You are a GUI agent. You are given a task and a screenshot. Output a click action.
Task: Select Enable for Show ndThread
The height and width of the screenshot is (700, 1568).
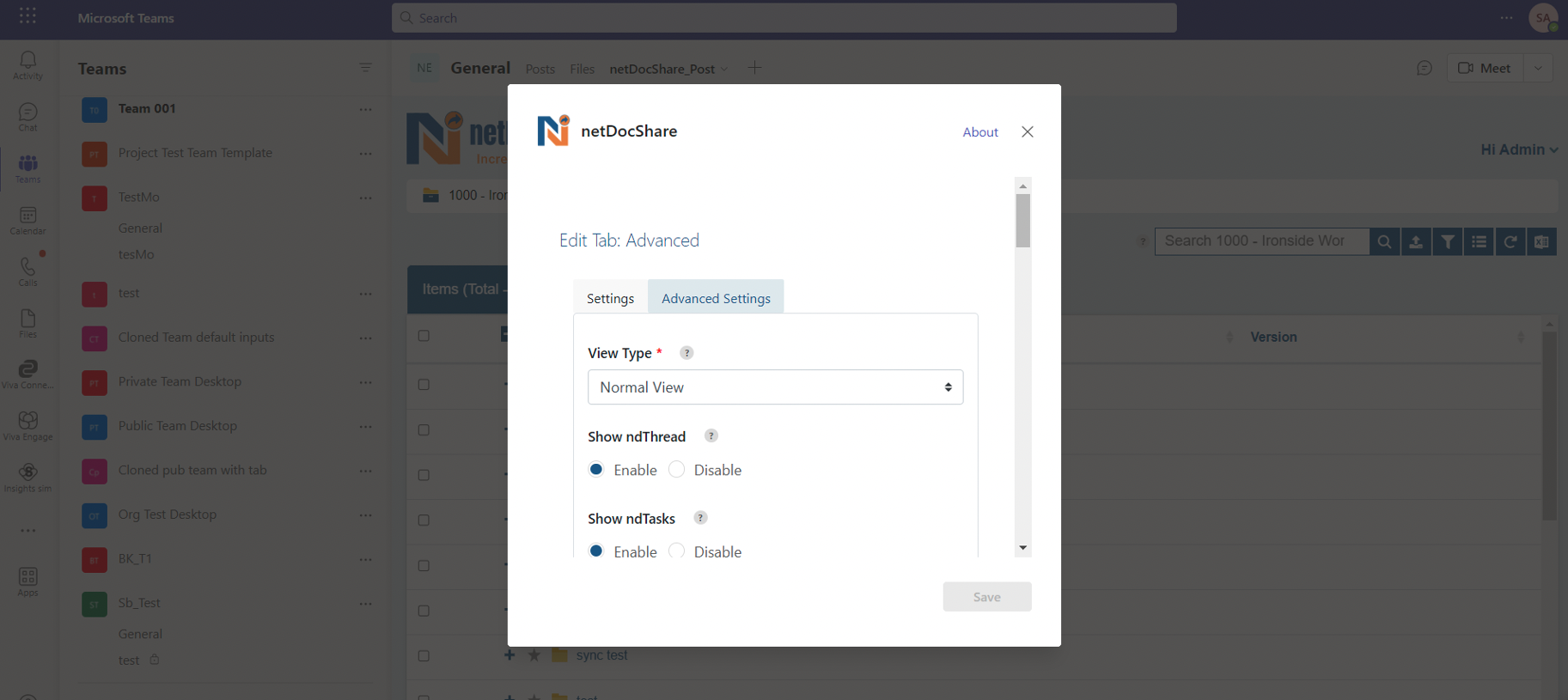point(596,469)
